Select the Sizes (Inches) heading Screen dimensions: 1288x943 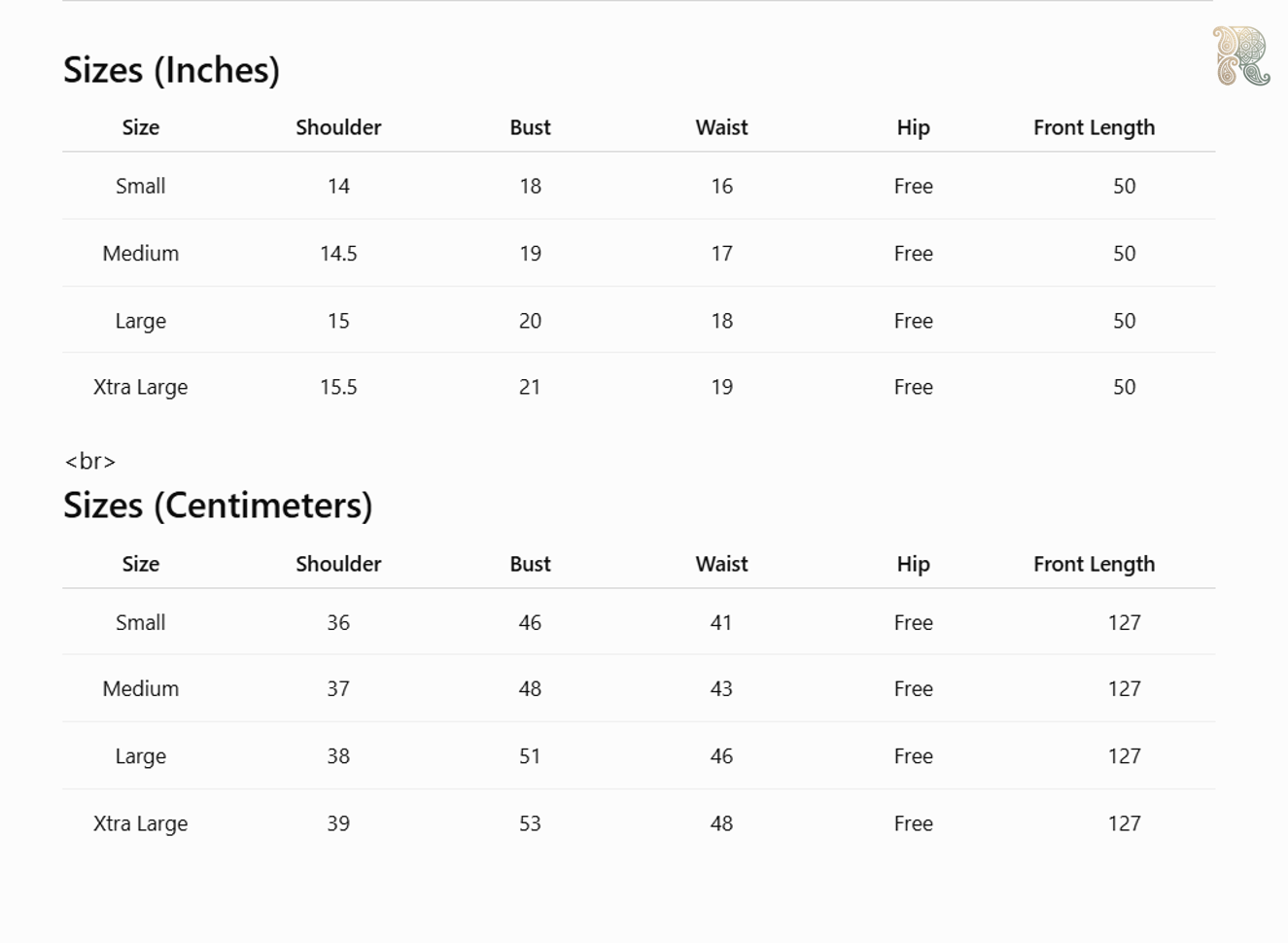tap(171, 70)
